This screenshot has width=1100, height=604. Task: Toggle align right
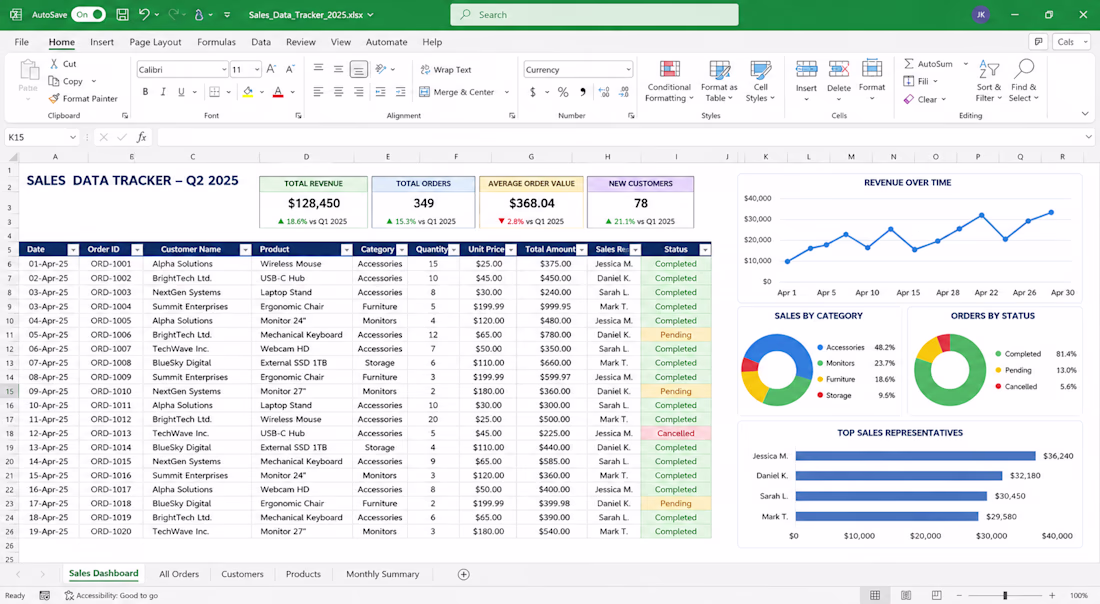(x=358, y=92)
